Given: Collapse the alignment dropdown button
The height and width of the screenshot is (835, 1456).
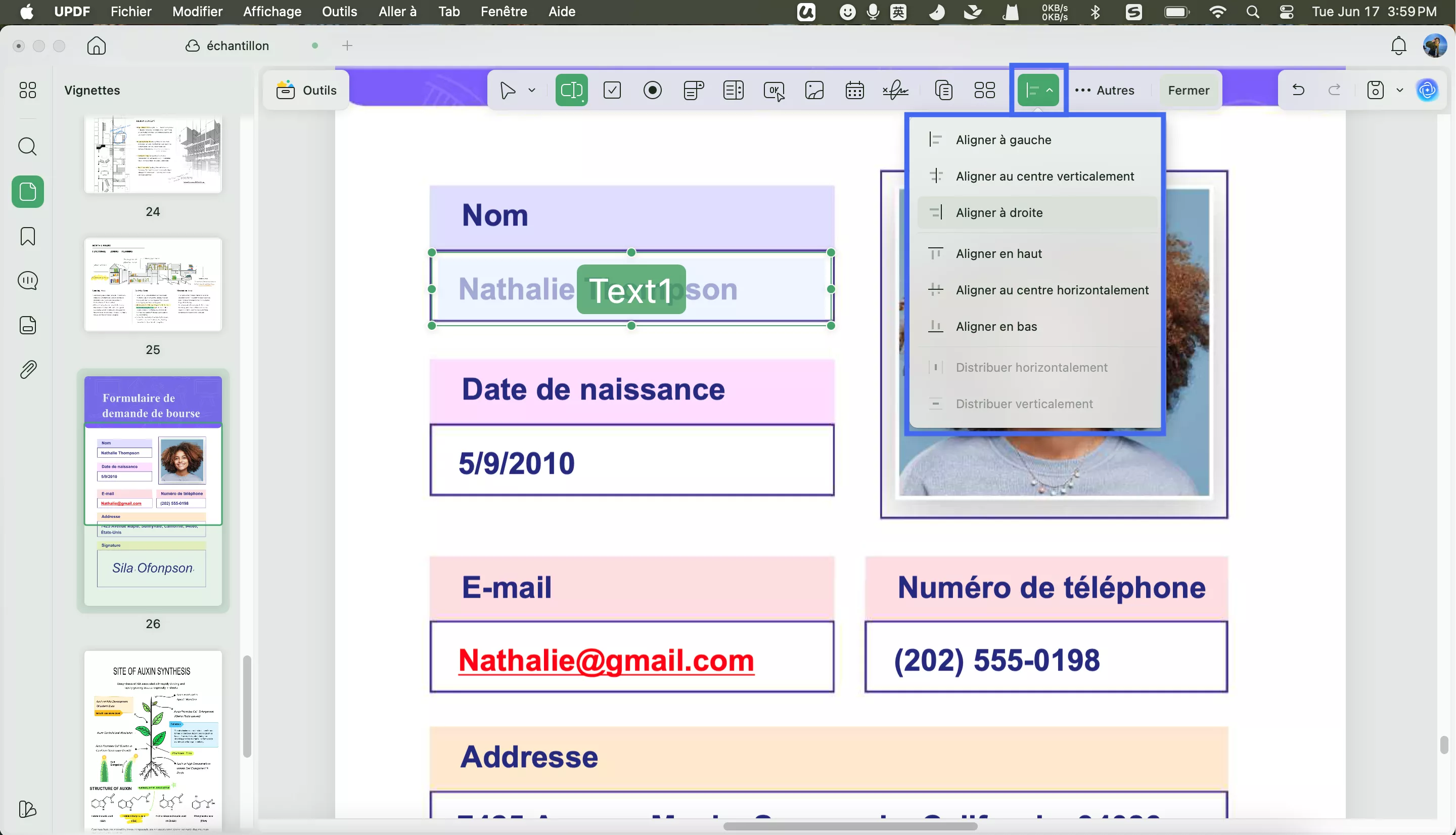Looking at the screenshot, I should coord(1038,90).
